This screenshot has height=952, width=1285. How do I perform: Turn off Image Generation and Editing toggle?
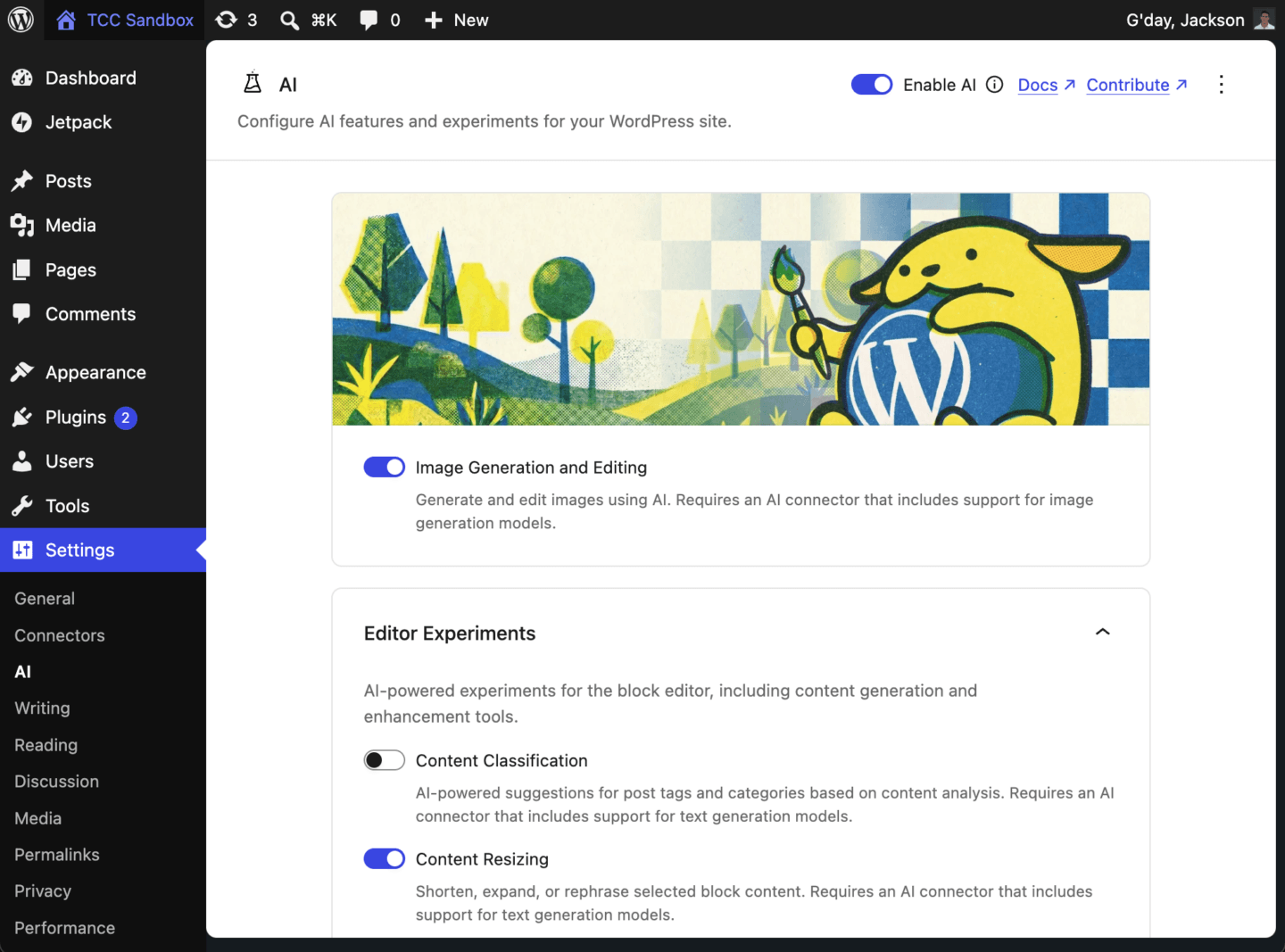(x=385, y=467)
